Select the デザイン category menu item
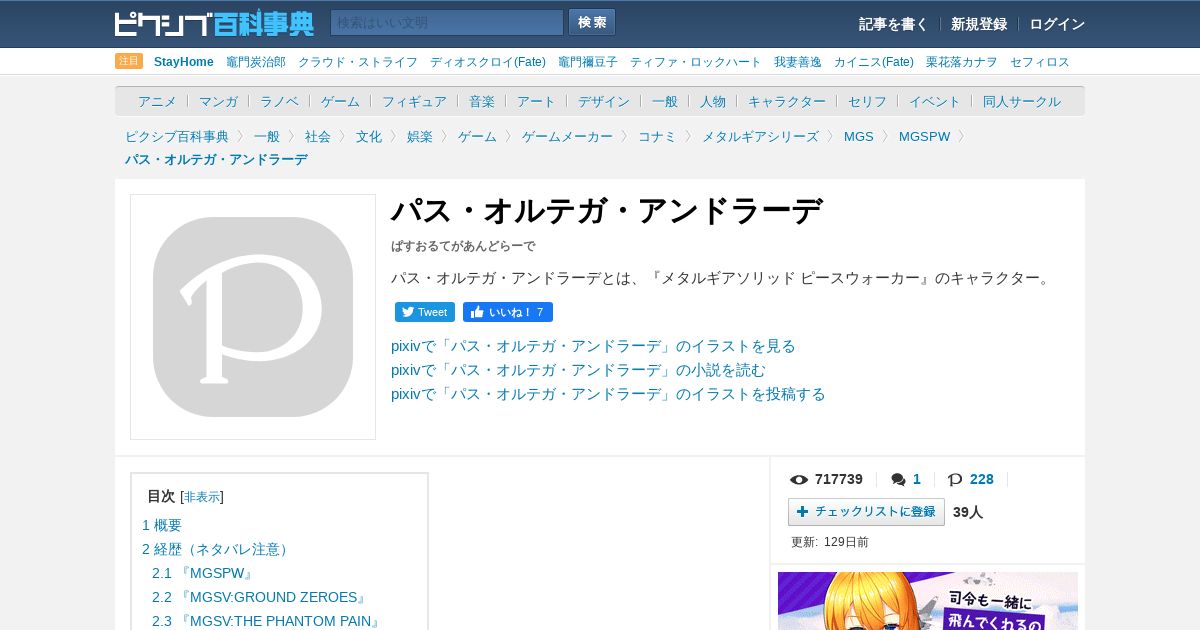 pyautogui.click(x=604, y=101)
